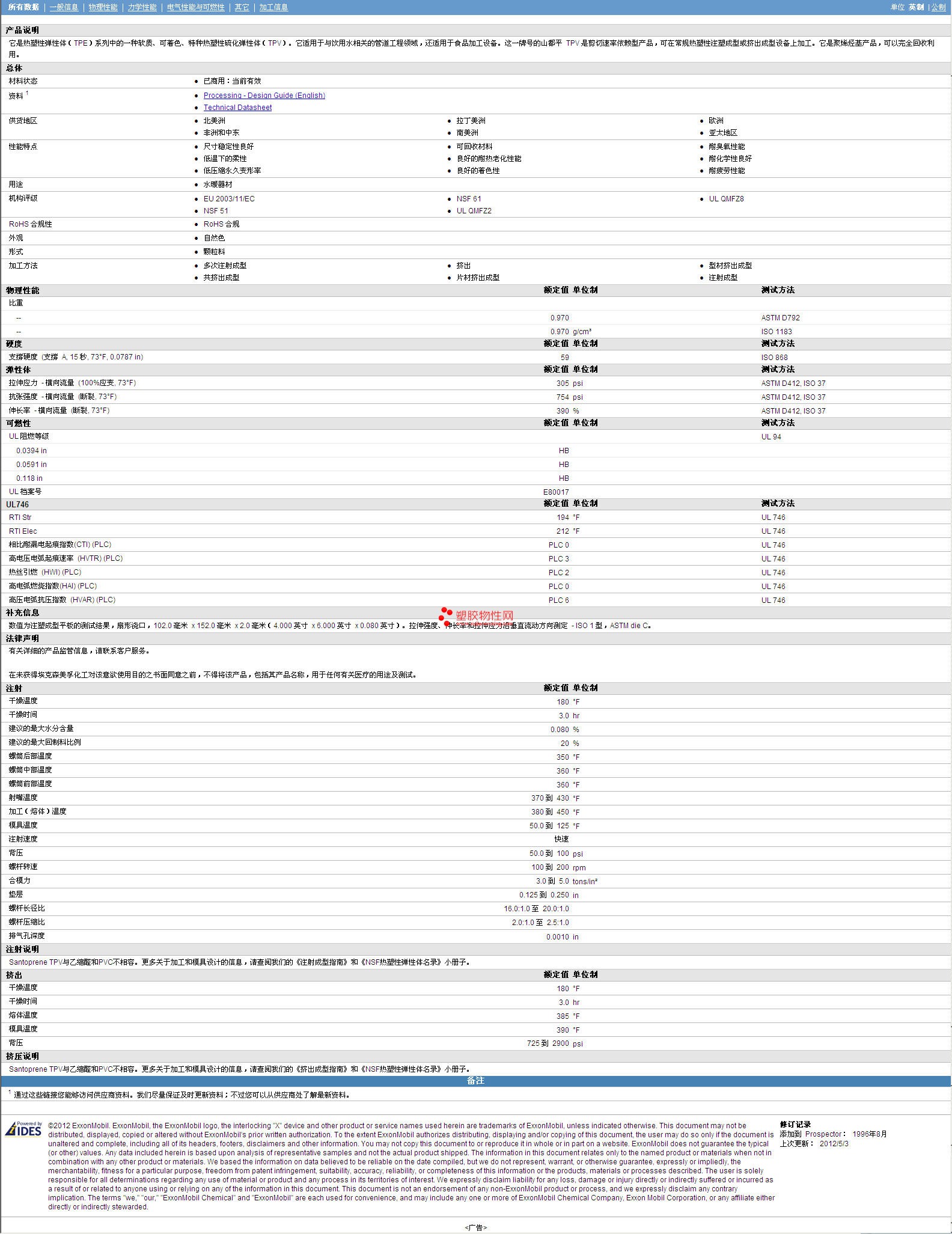Select the 螺杆长径比 row label
This screenshot has height=1234, width=952.
[26, 908]
